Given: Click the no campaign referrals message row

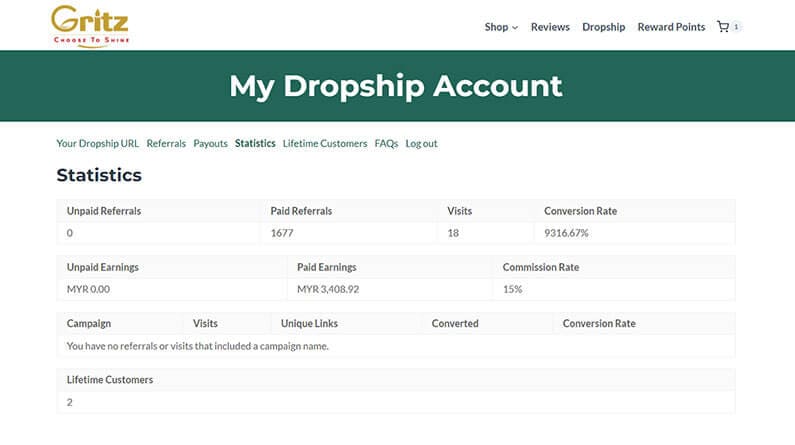Looking at the screenshot, I should coord(198,346).
